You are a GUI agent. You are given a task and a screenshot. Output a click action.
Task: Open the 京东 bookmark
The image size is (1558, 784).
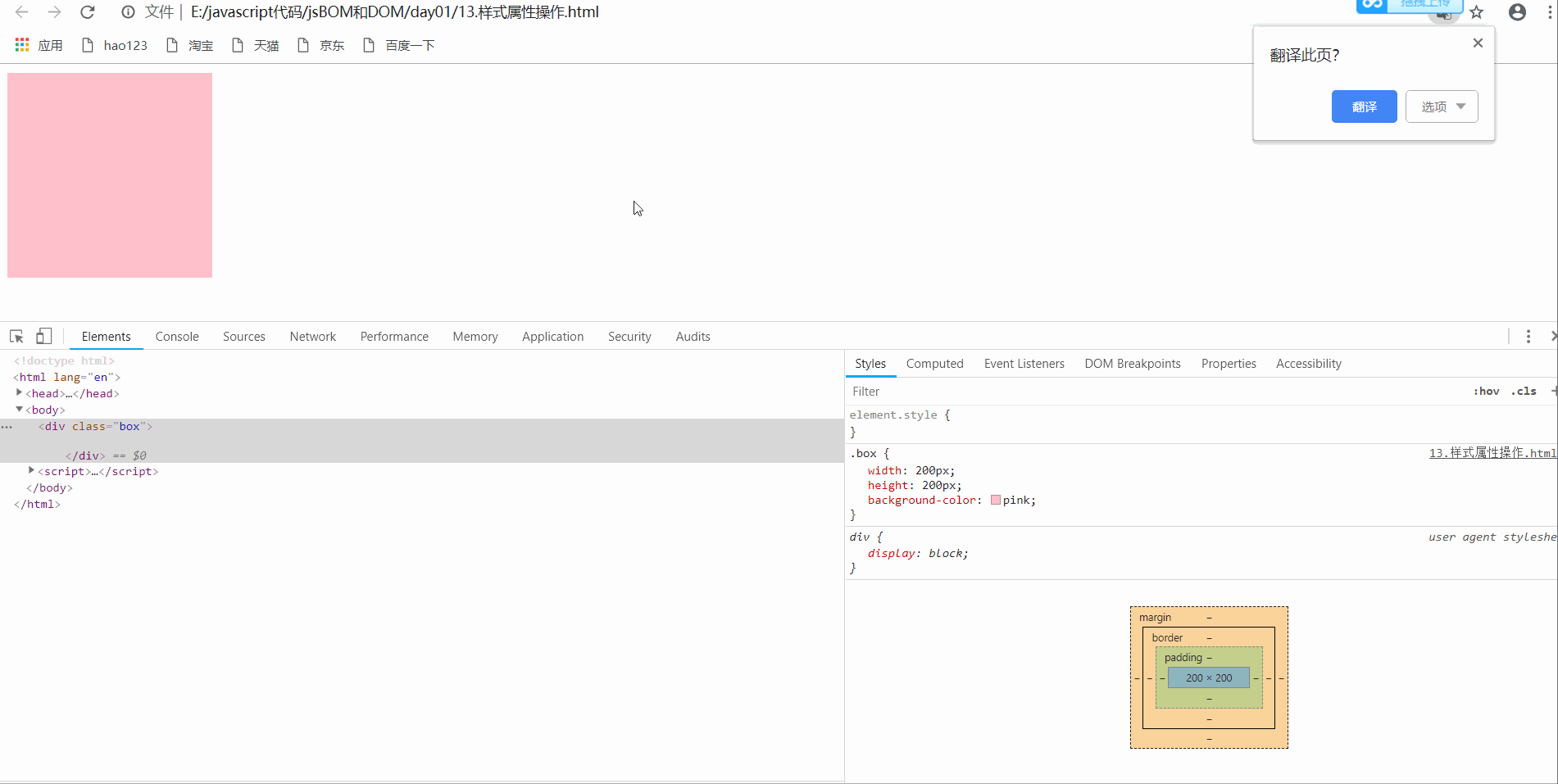pyautogui.click(x=321, y=45)
